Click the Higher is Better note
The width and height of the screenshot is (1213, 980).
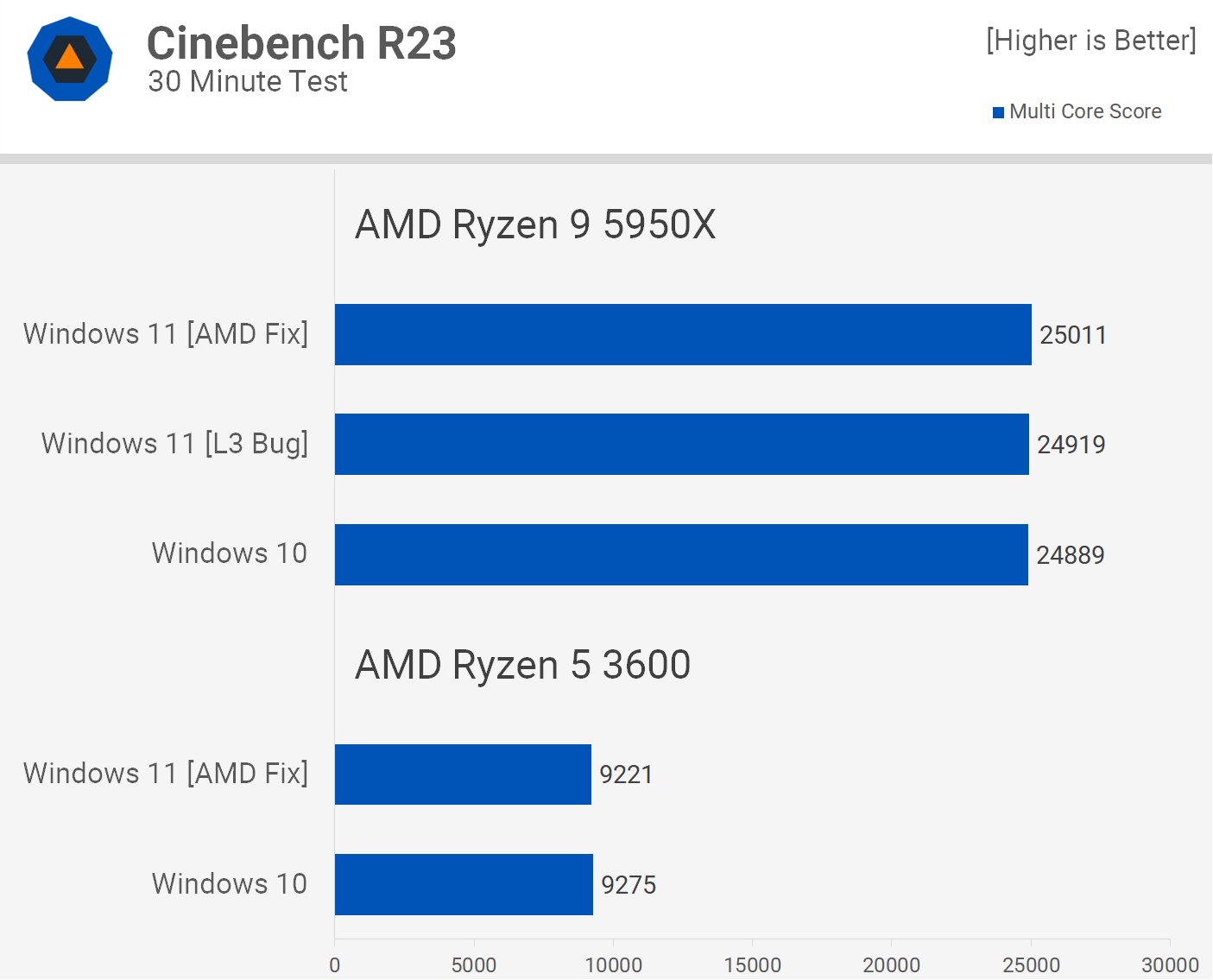pos(1091,41)
